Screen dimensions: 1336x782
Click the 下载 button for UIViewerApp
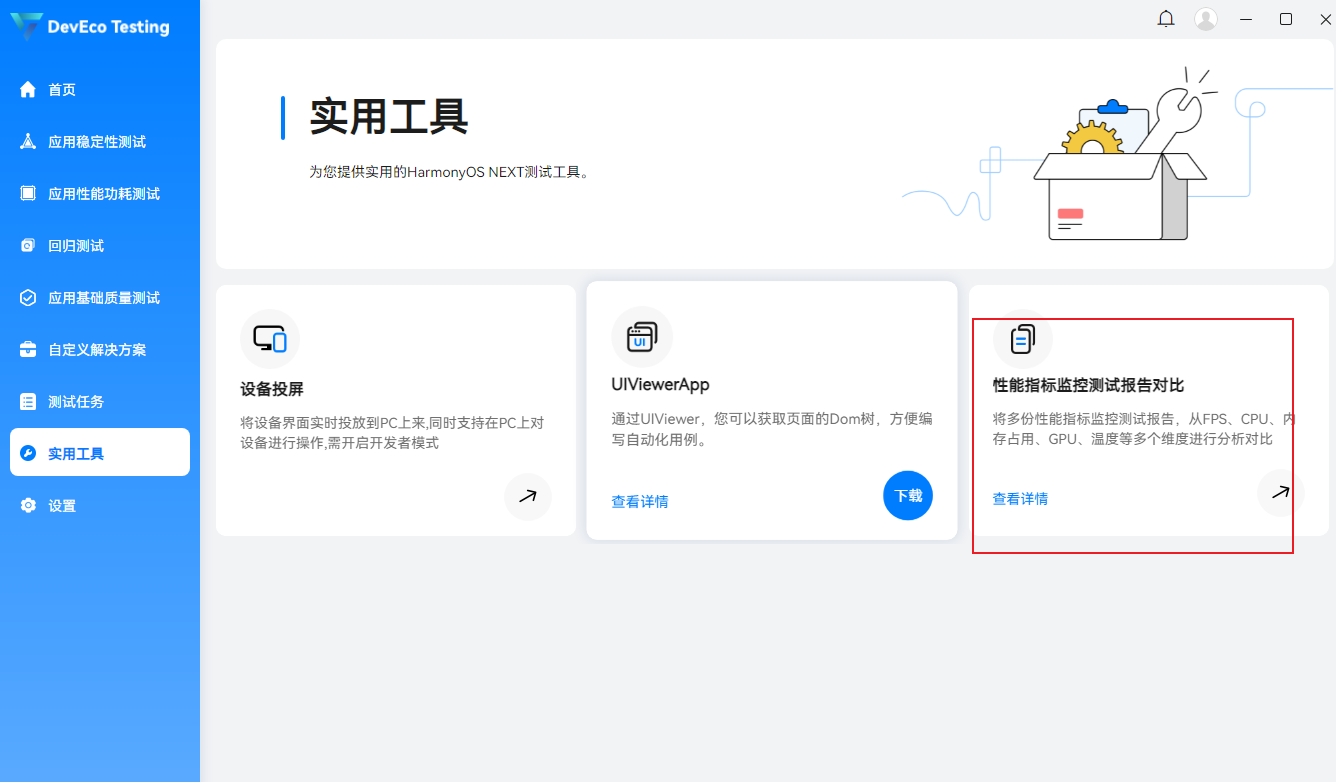[908, 495]
